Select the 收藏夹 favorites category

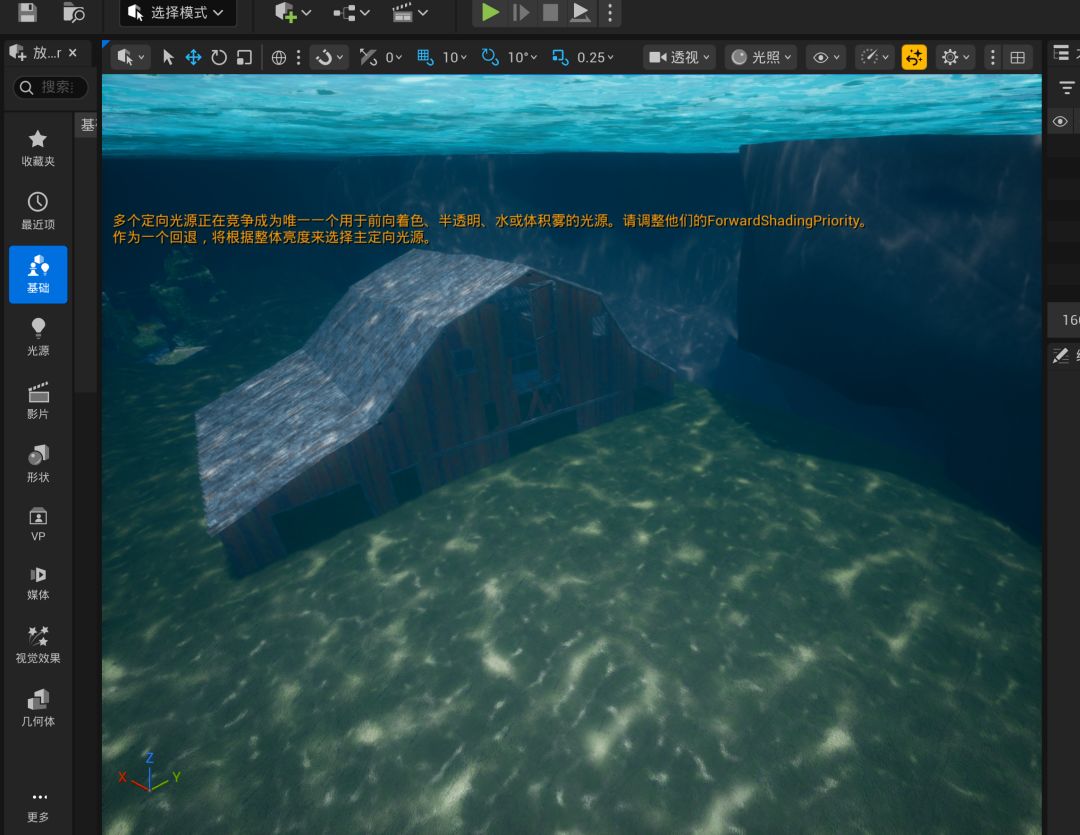tap(38, 148)
